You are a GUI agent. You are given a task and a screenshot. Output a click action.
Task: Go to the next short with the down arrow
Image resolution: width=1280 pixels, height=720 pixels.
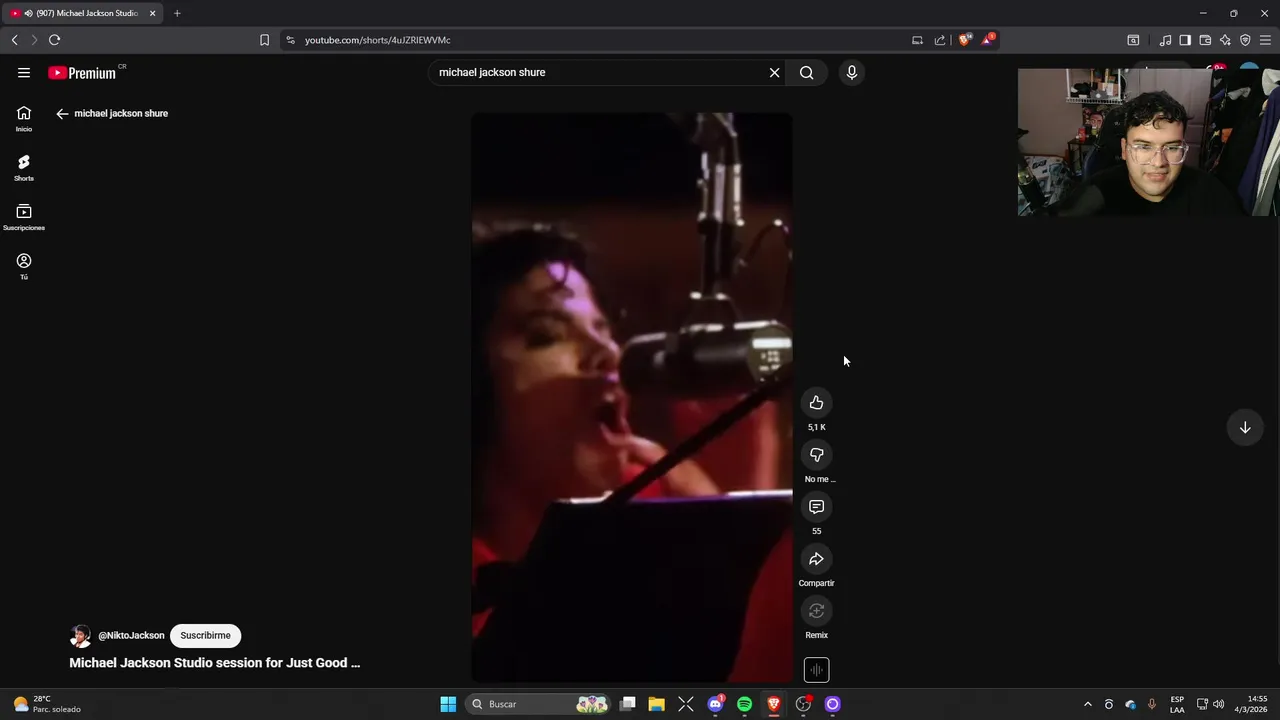[1245, 427]
